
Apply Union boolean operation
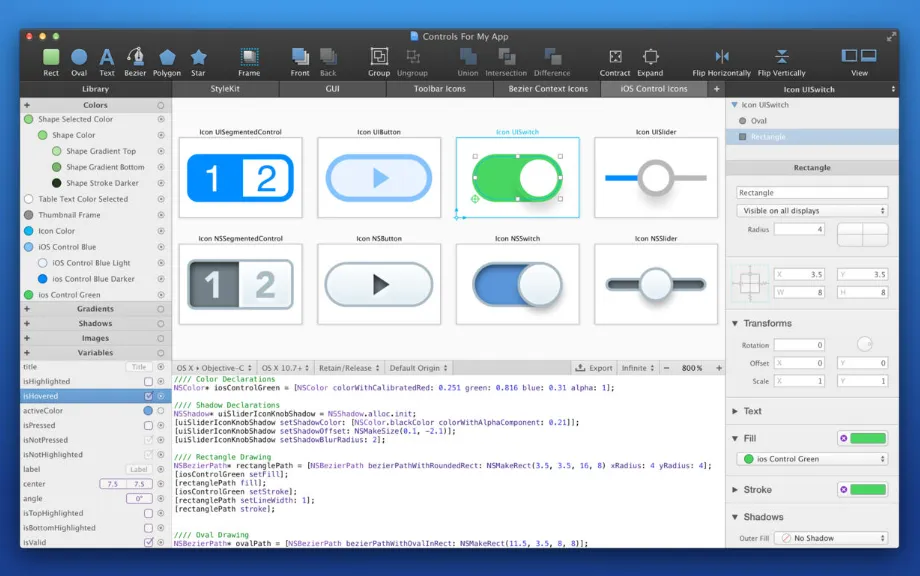tap(468, 62)
